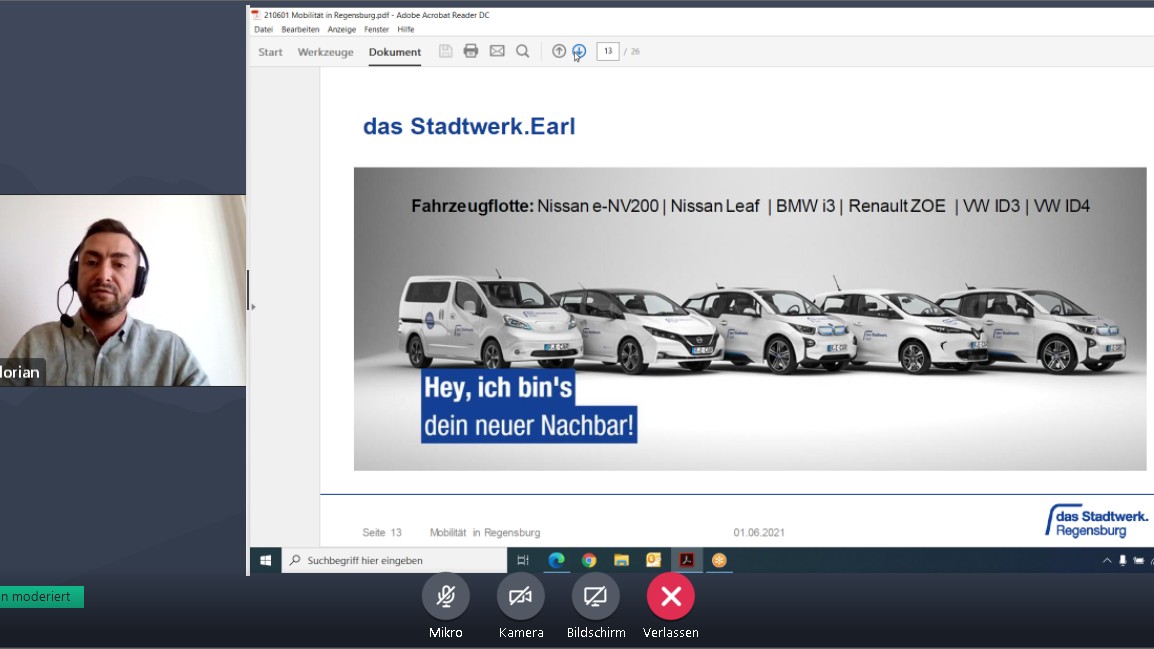Open Outlook from the taskbar
The image size is (1154, 649).
coord(654,560)
